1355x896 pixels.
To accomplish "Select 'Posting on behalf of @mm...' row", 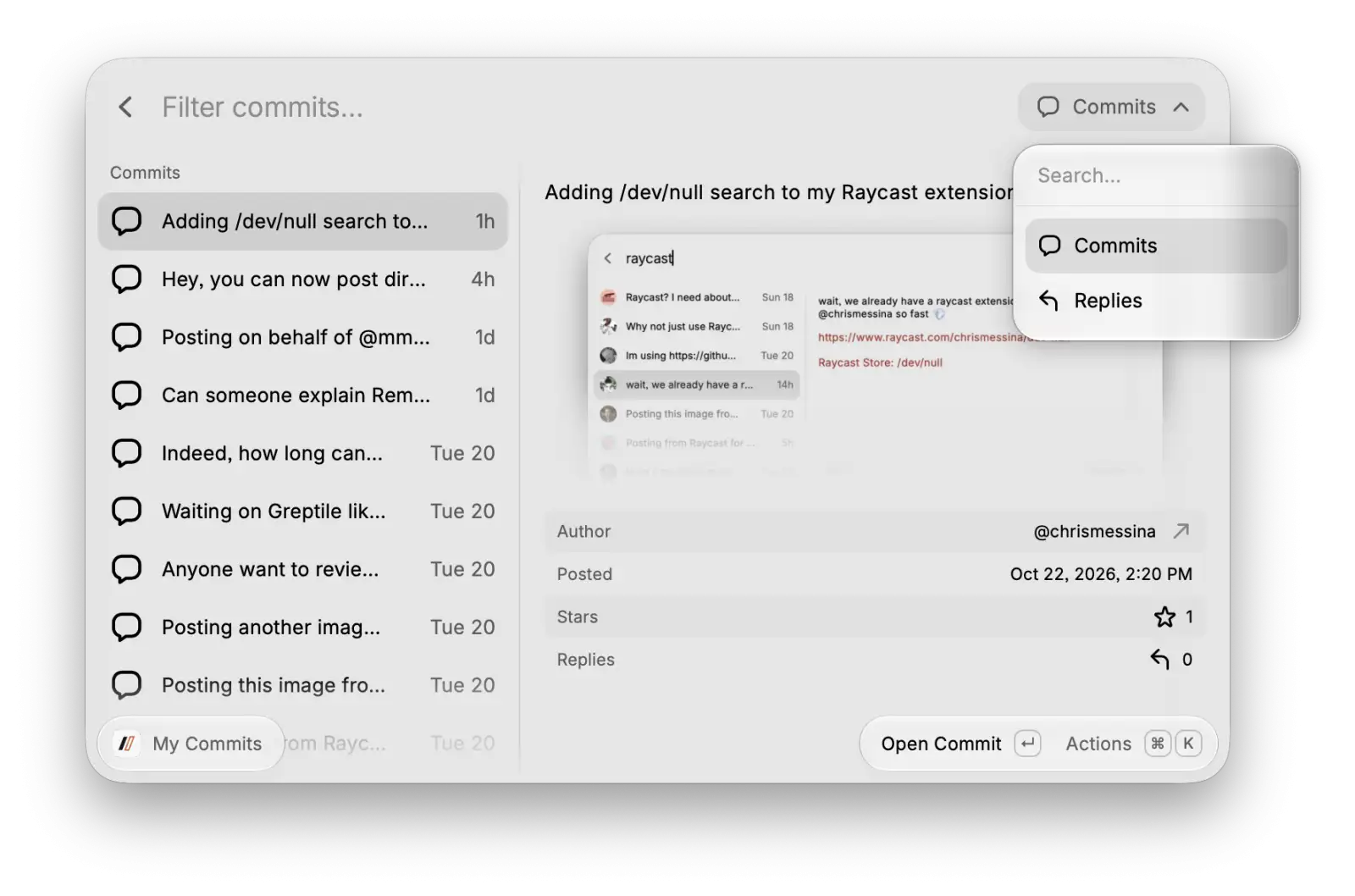I will pos(302,337).
